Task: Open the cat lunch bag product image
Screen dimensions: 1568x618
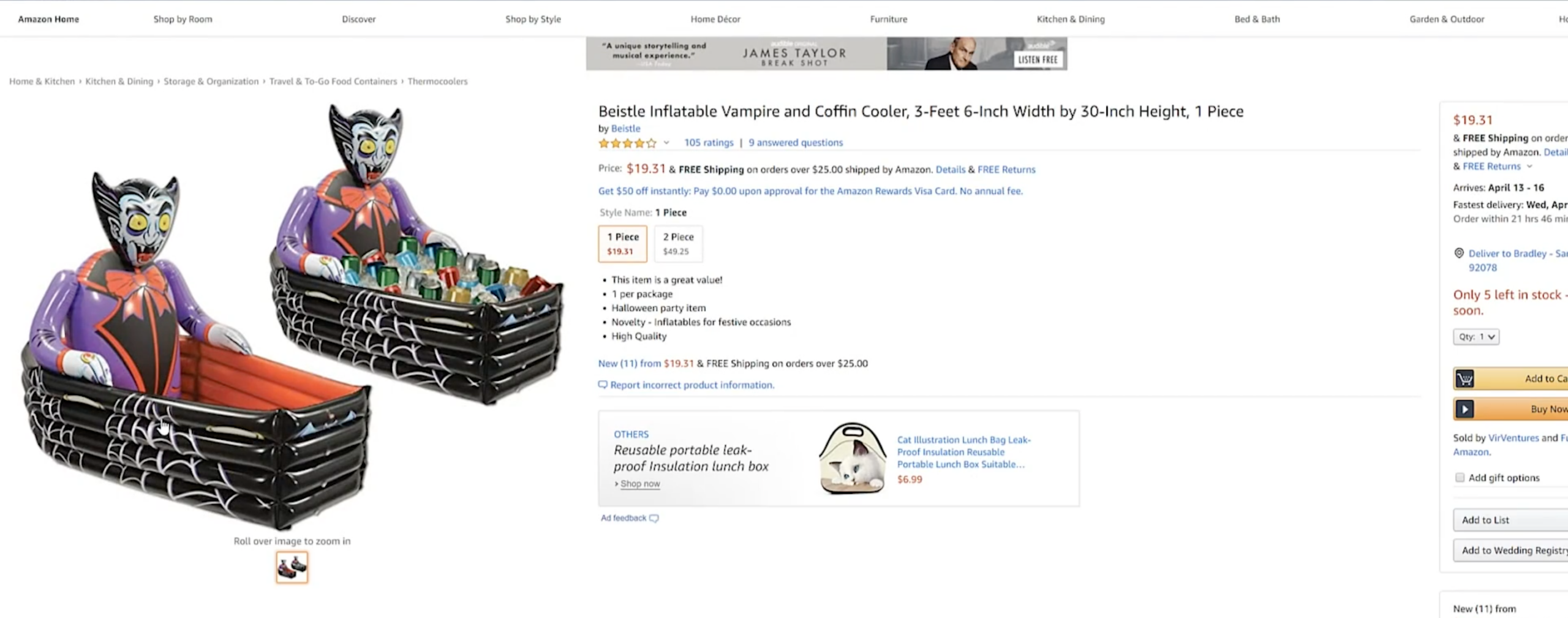Action: click(x=853, y=458)
